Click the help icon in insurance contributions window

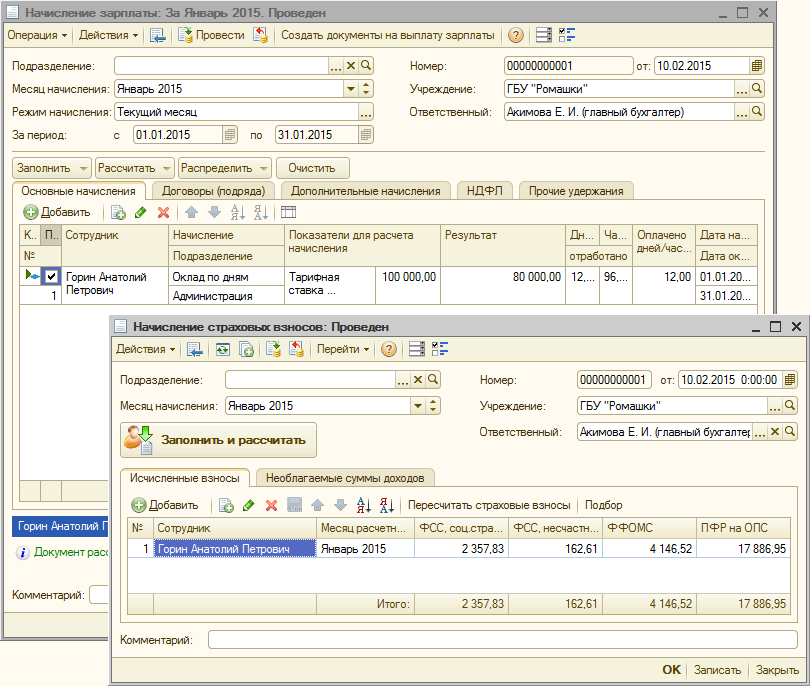click(388, 349)
